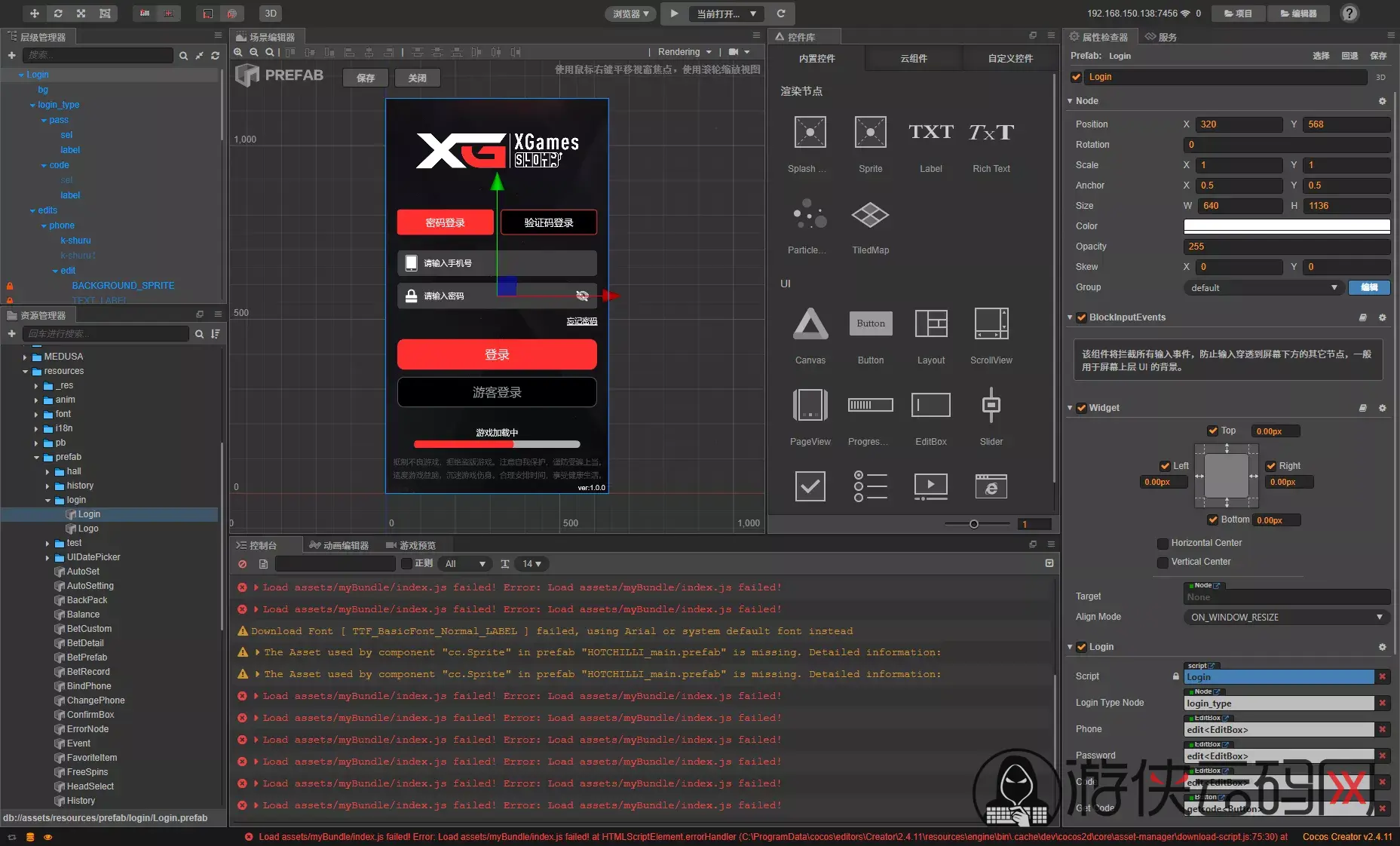The width and height of the screenshot is (1400, 846).
Task: Click the refresh preview icon
Action: [x=781, y=14]
